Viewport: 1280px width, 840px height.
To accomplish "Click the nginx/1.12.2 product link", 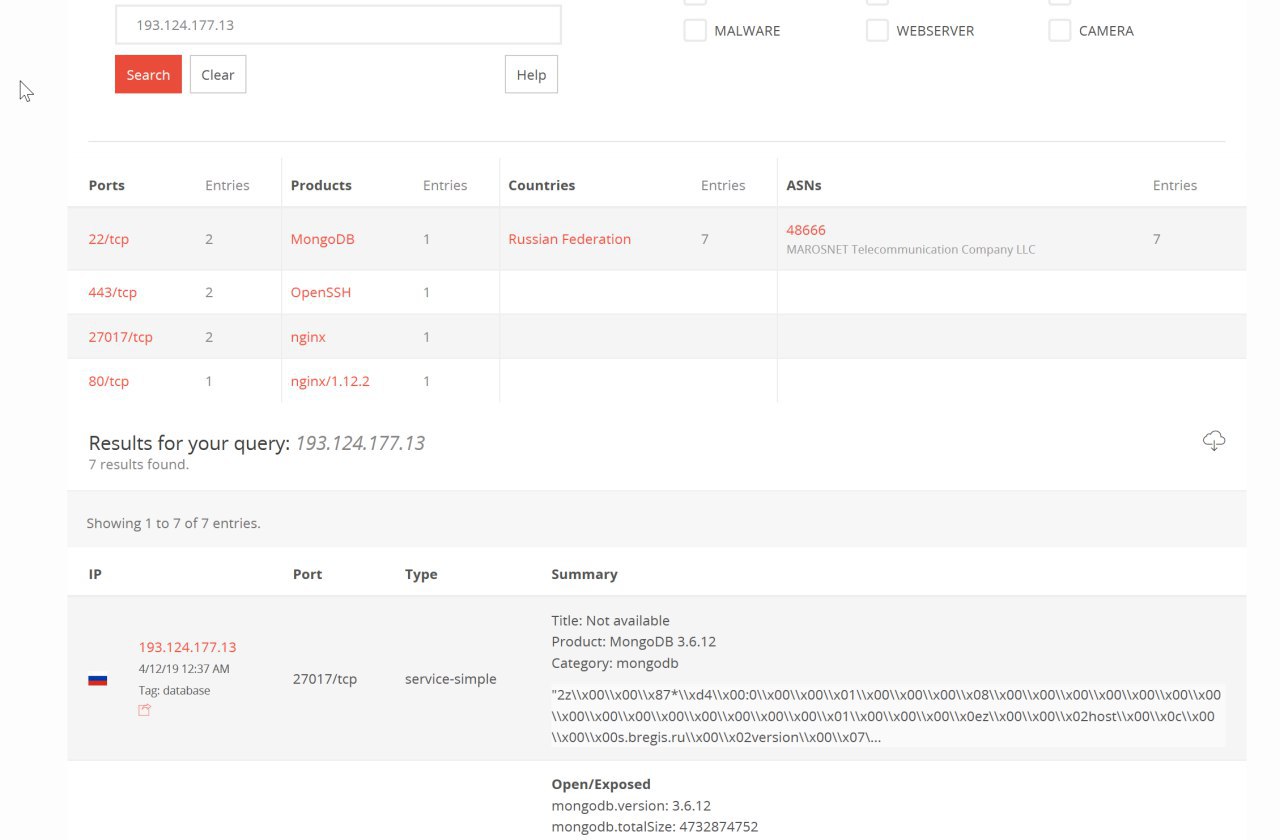I will pos(330,381).
